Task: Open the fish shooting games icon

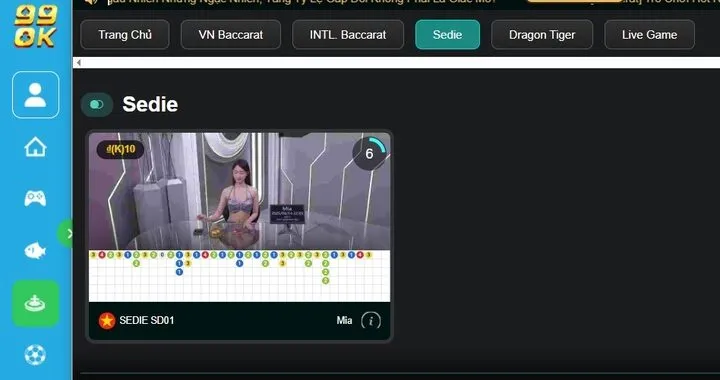Action: click(35, 251)
